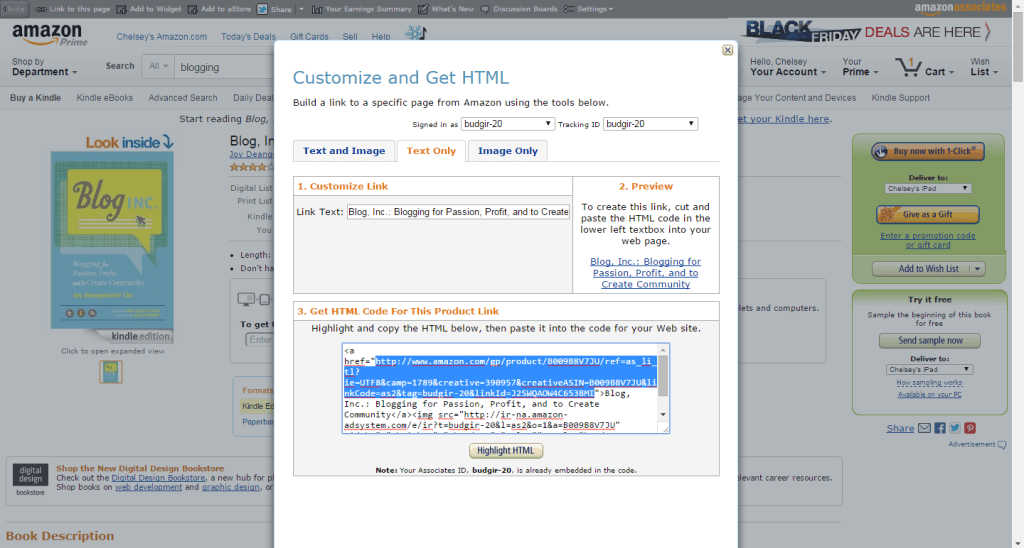The image size is (1024, 548).
Task: Click Buy now with 1-Click button
Action: pos(928,152)
